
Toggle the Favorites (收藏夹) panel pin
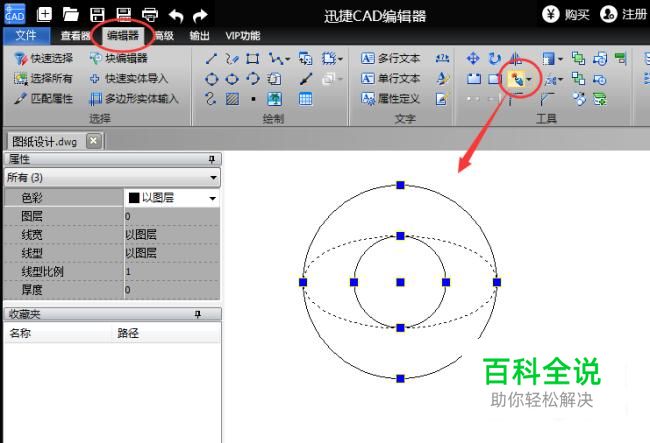pyautogui.click(x=198, y=315)
